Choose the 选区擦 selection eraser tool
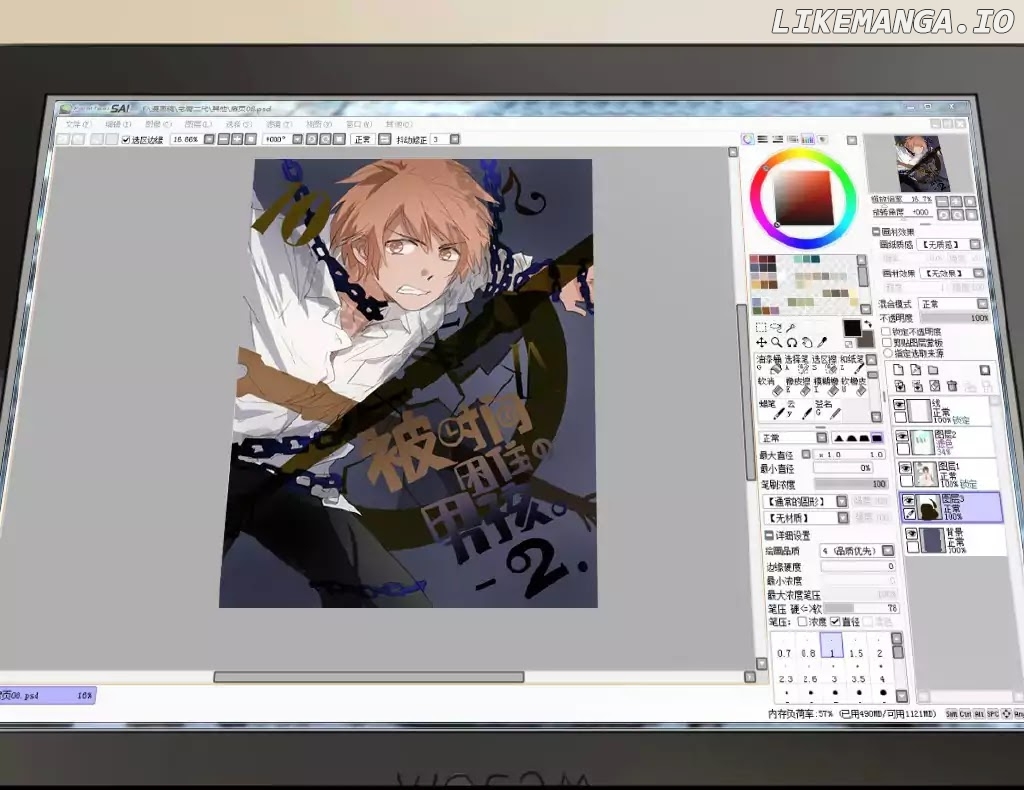 click(x=825, y=364)
